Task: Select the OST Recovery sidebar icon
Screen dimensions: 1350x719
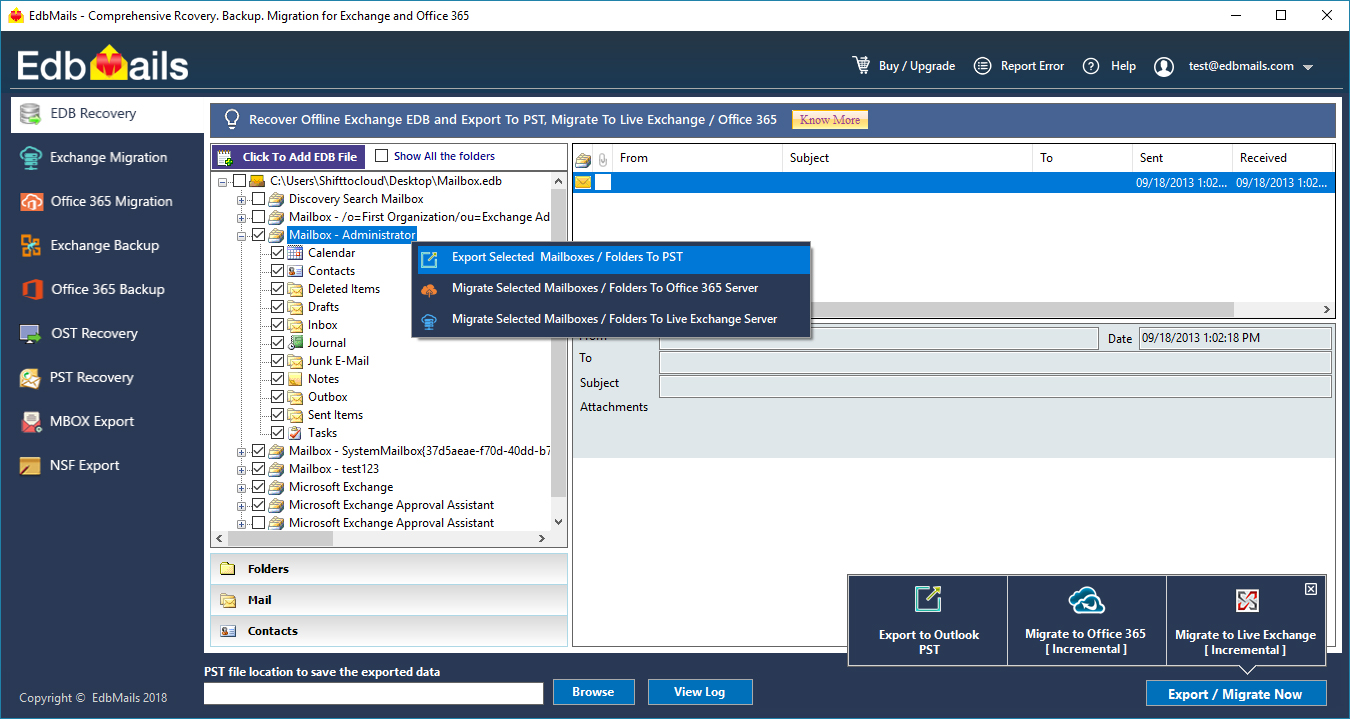Action: point(29,333)
